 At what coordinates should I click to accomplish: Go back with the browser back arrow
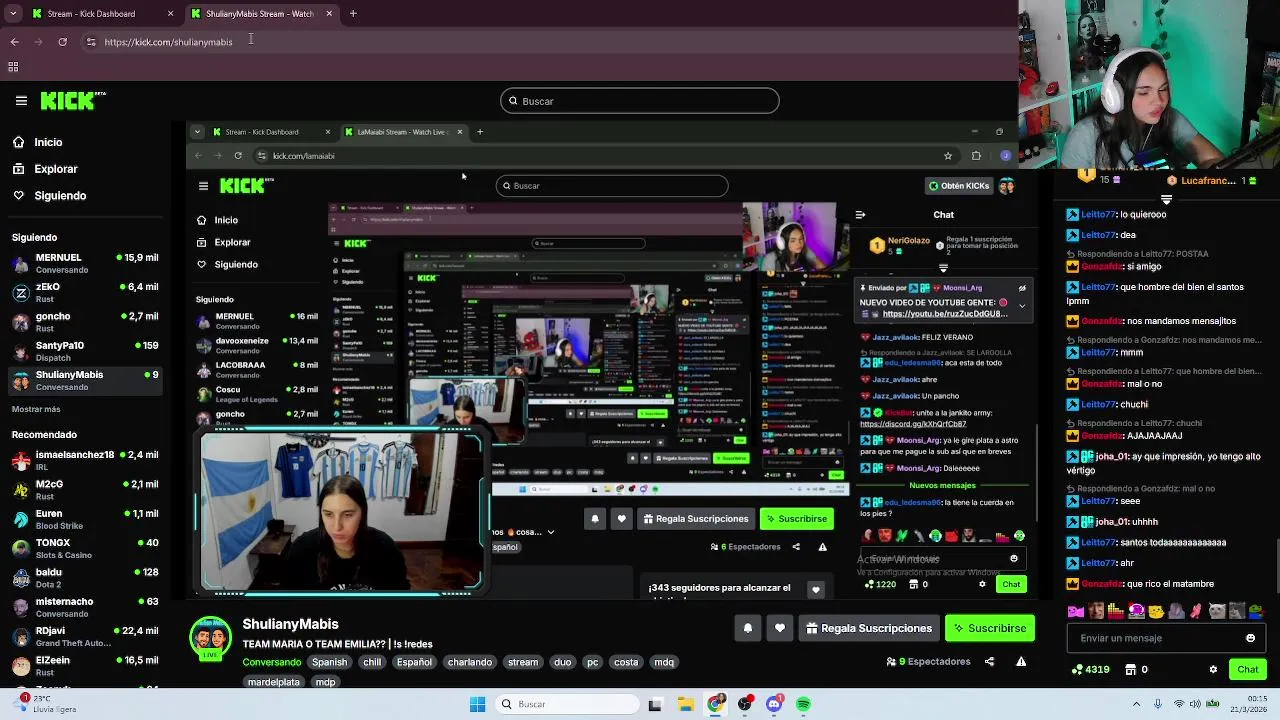14,42
